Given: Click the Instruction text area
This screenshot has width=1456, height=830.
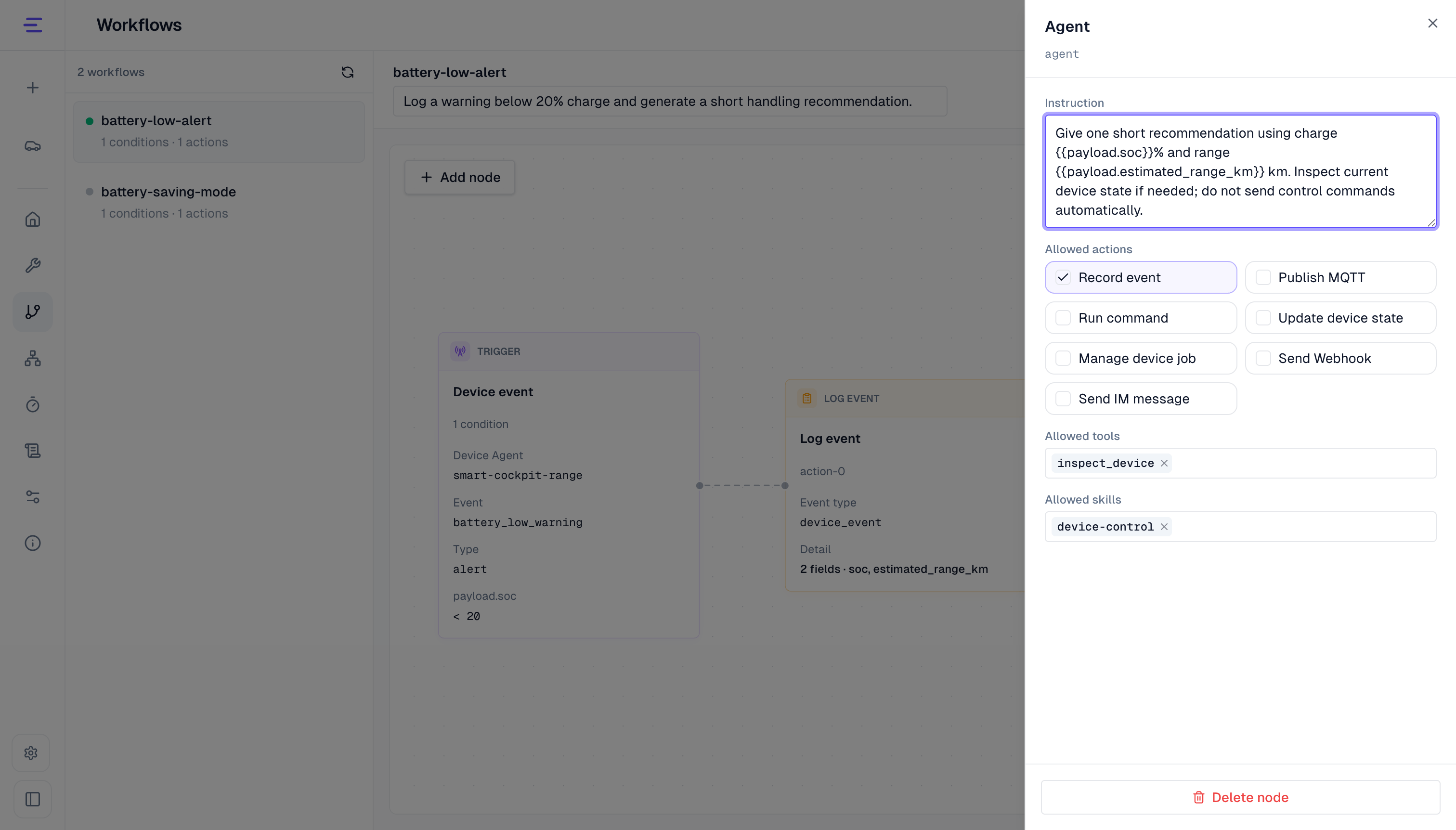Looking at the screenshot, I should click(1240, 171).
